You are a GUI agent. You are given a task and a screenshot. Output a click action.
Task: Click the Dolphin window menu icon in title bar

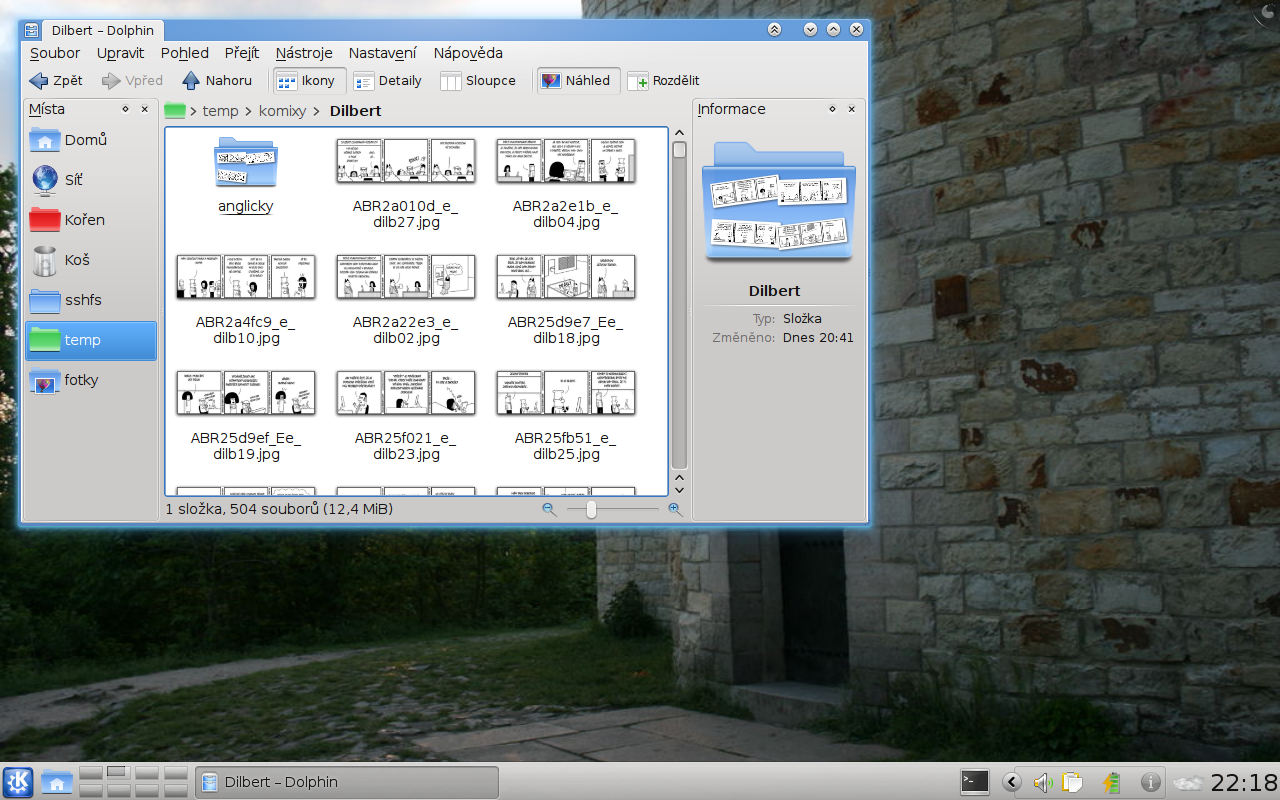click(33, 30)
